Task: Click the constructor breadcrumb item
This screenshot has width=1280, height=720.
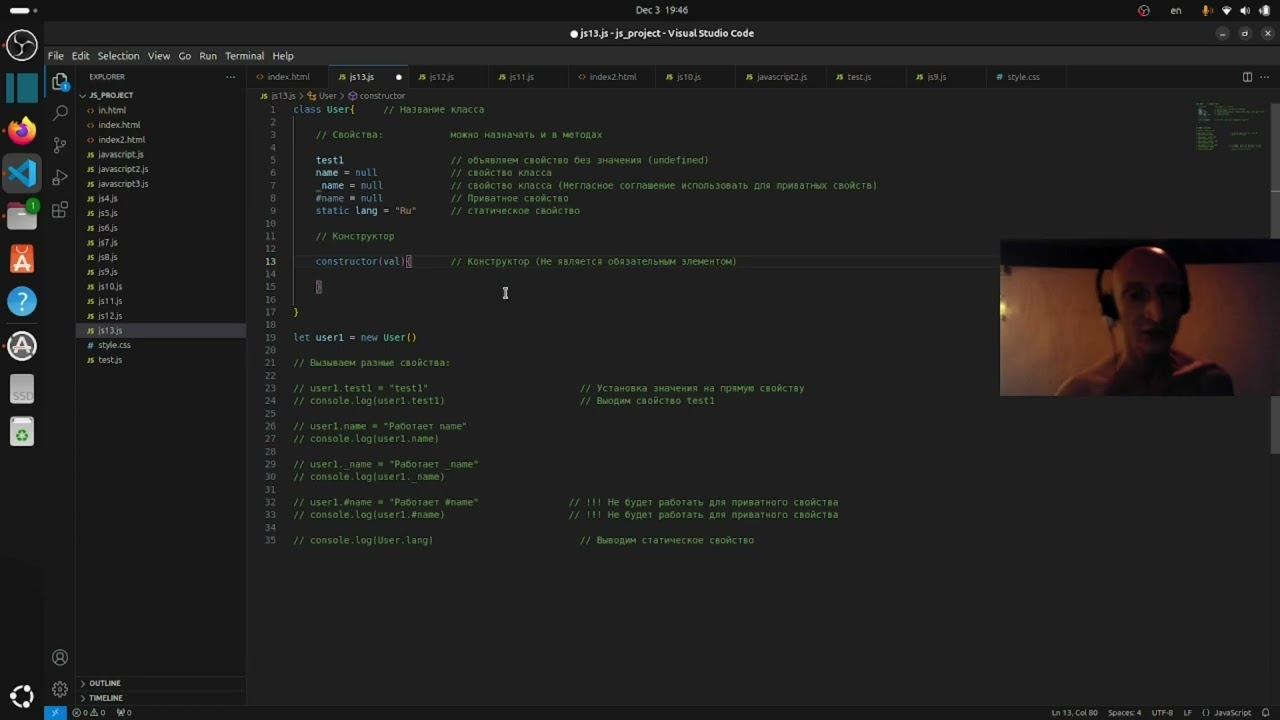Action: tap(376, 96)
